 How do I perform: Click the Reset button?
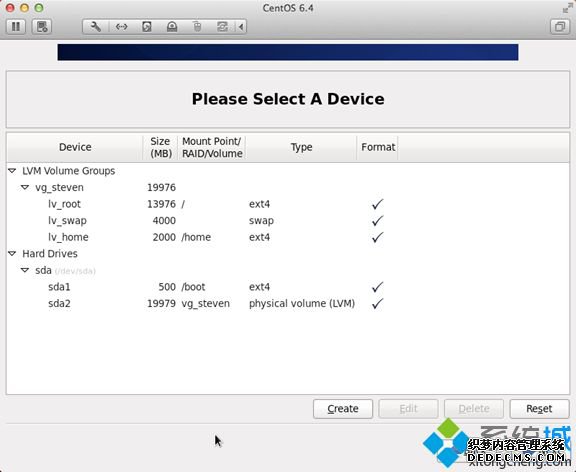539,409
